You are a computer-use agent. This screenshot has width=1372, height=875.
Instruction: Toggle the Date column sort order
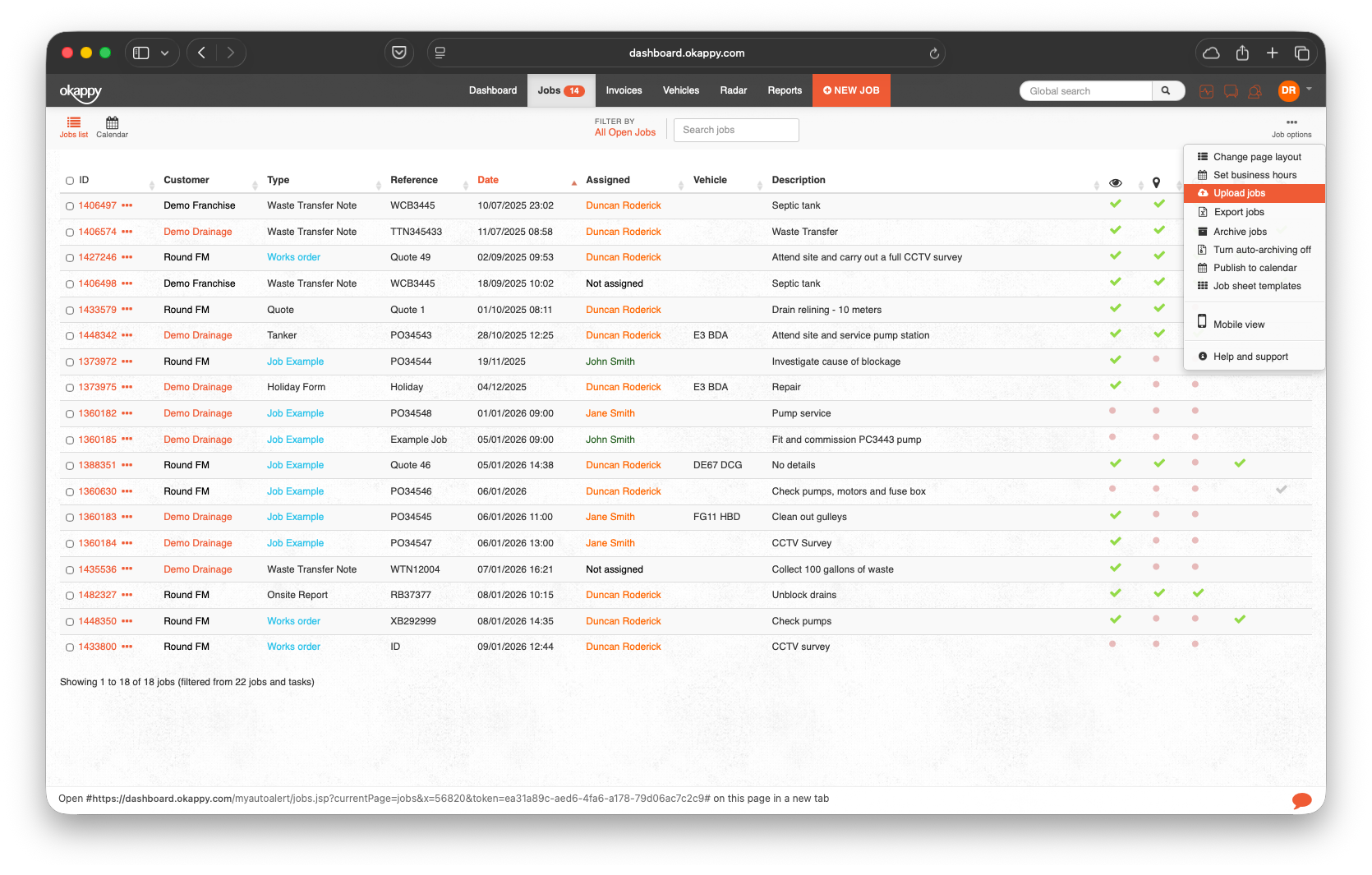tap(488, 180)
